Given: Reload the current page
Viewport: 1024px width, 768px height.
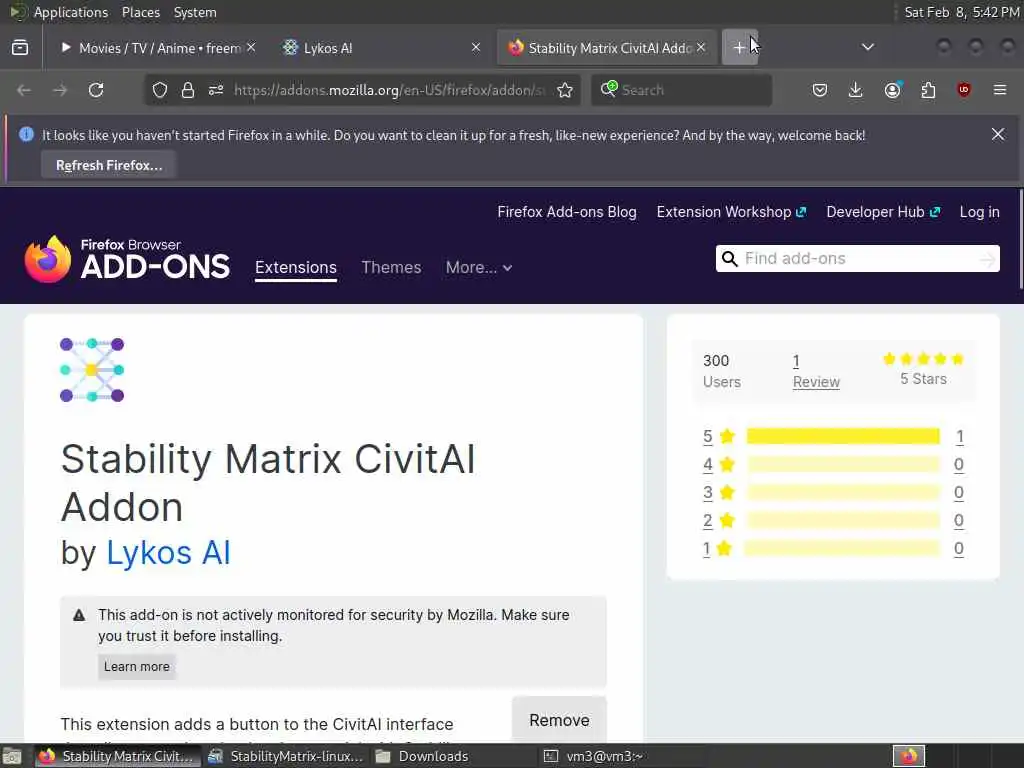Looking at the screenshot, I should (x=96, y=90).
